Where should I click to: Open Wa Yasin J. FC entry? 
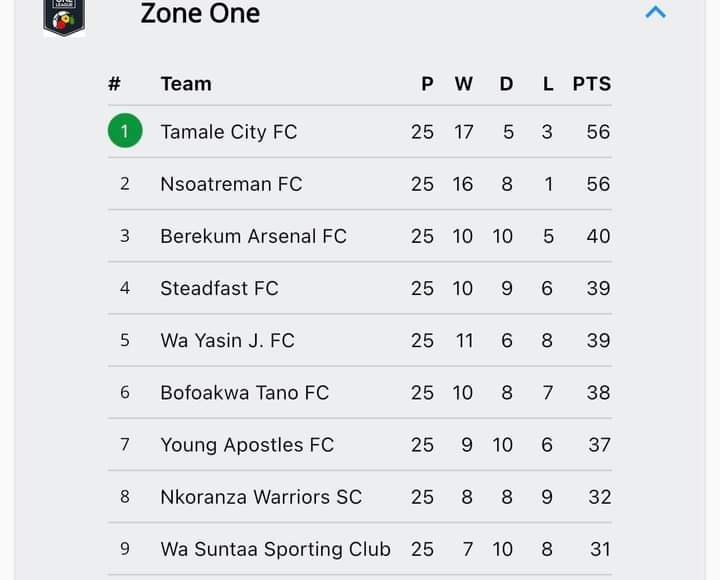360,340
